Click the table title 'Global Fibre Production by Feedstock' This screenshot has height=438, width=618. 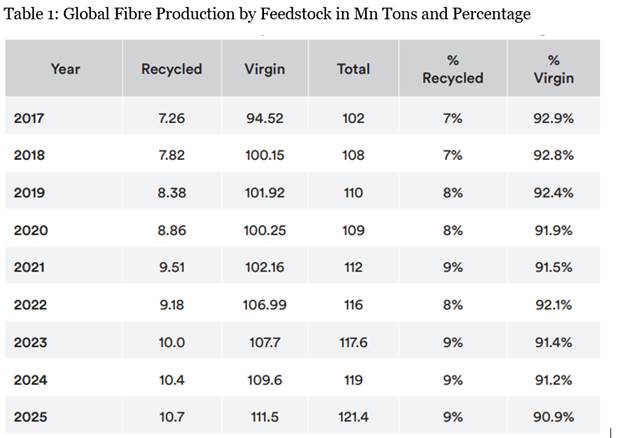(267, 14)
